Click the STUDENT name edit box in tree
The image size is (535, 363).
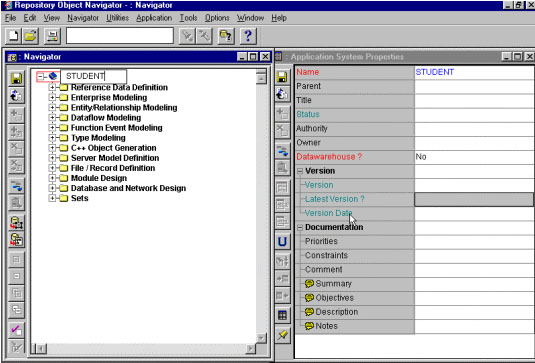[x=93, y=76]
